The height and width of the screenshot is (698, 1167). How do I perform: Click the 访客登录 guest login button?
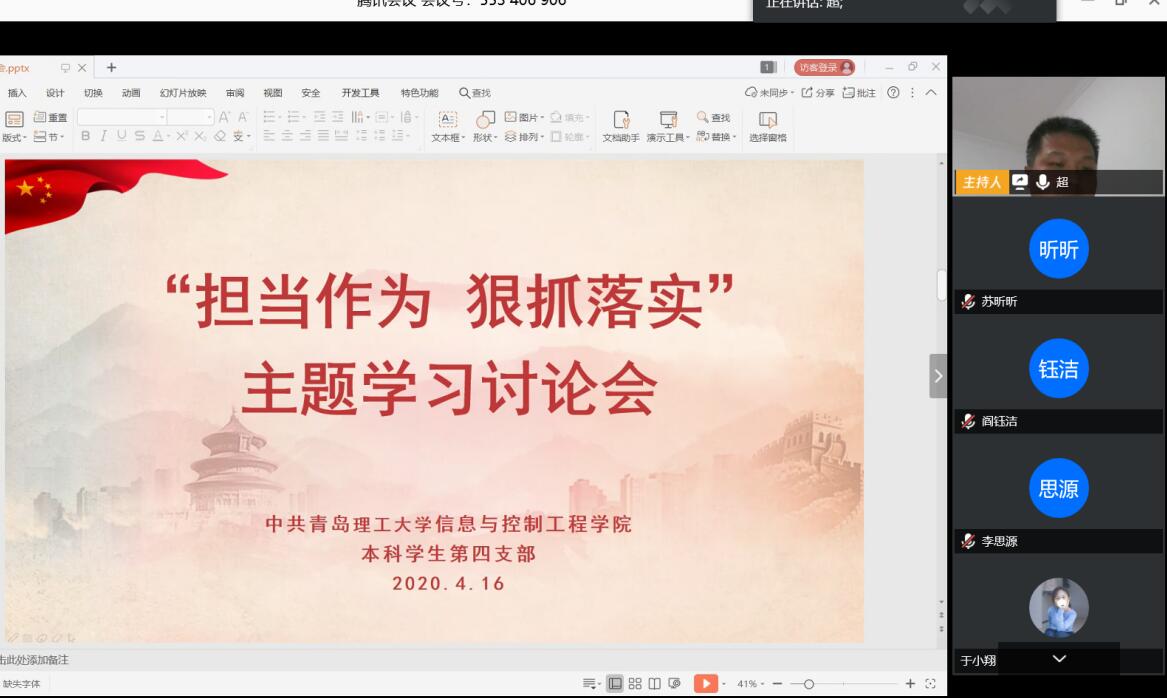point(824,67)
